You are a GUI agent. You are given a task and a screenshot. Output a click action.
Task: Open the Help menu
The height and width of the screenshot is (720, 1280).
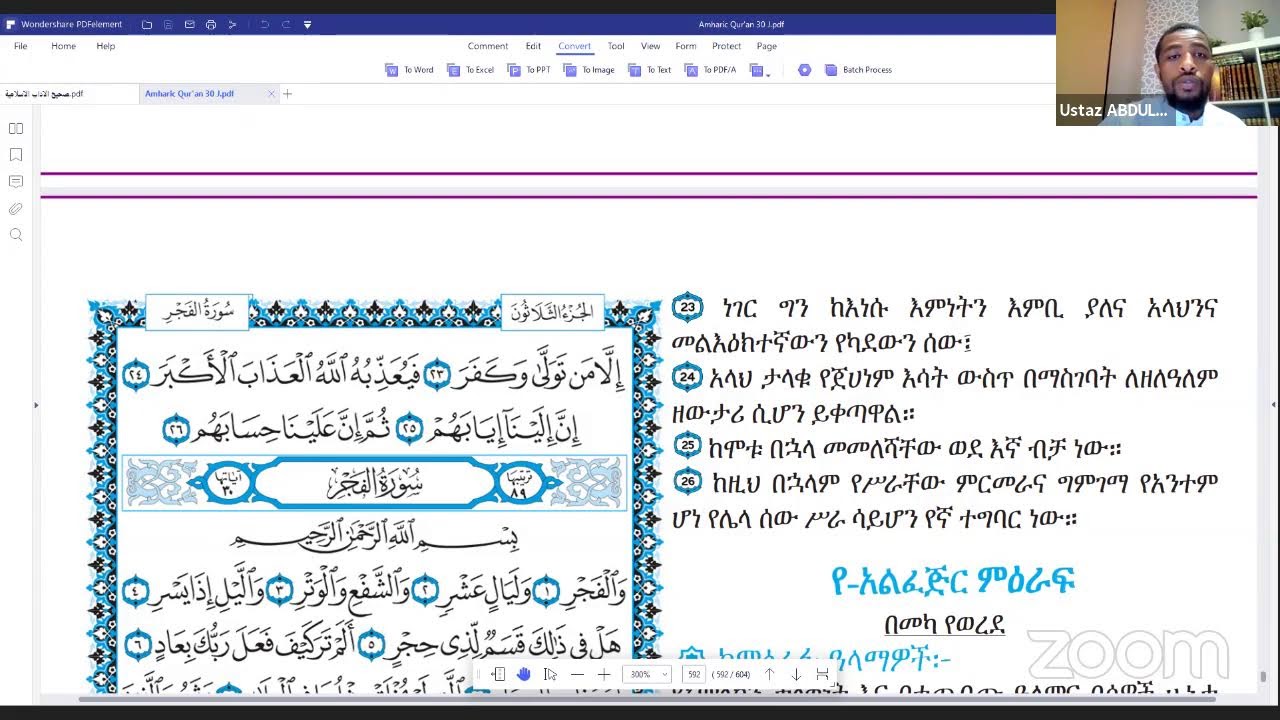(105, 46)
